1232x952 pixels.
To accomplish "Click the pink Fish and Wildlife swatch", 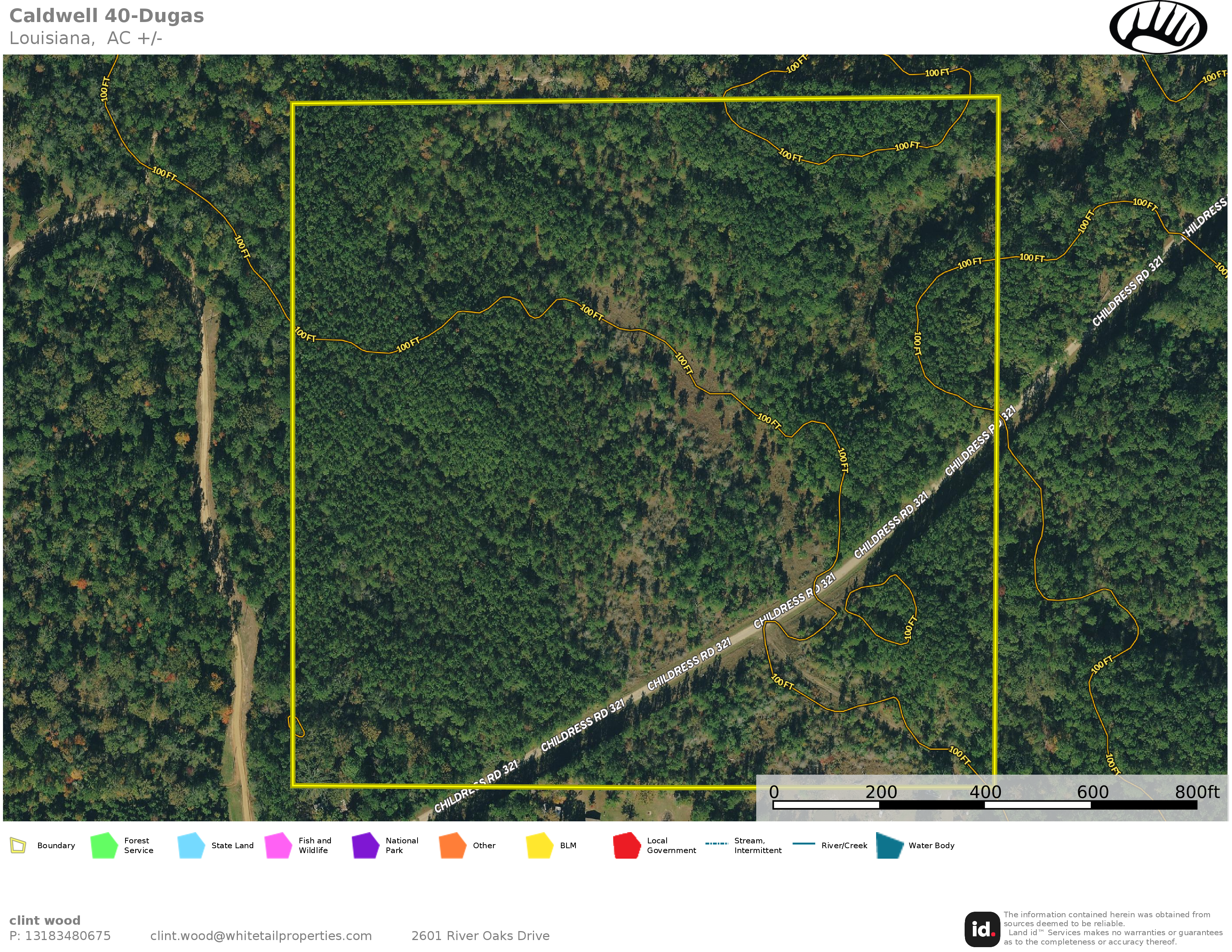I will click(x=278, y=845).
